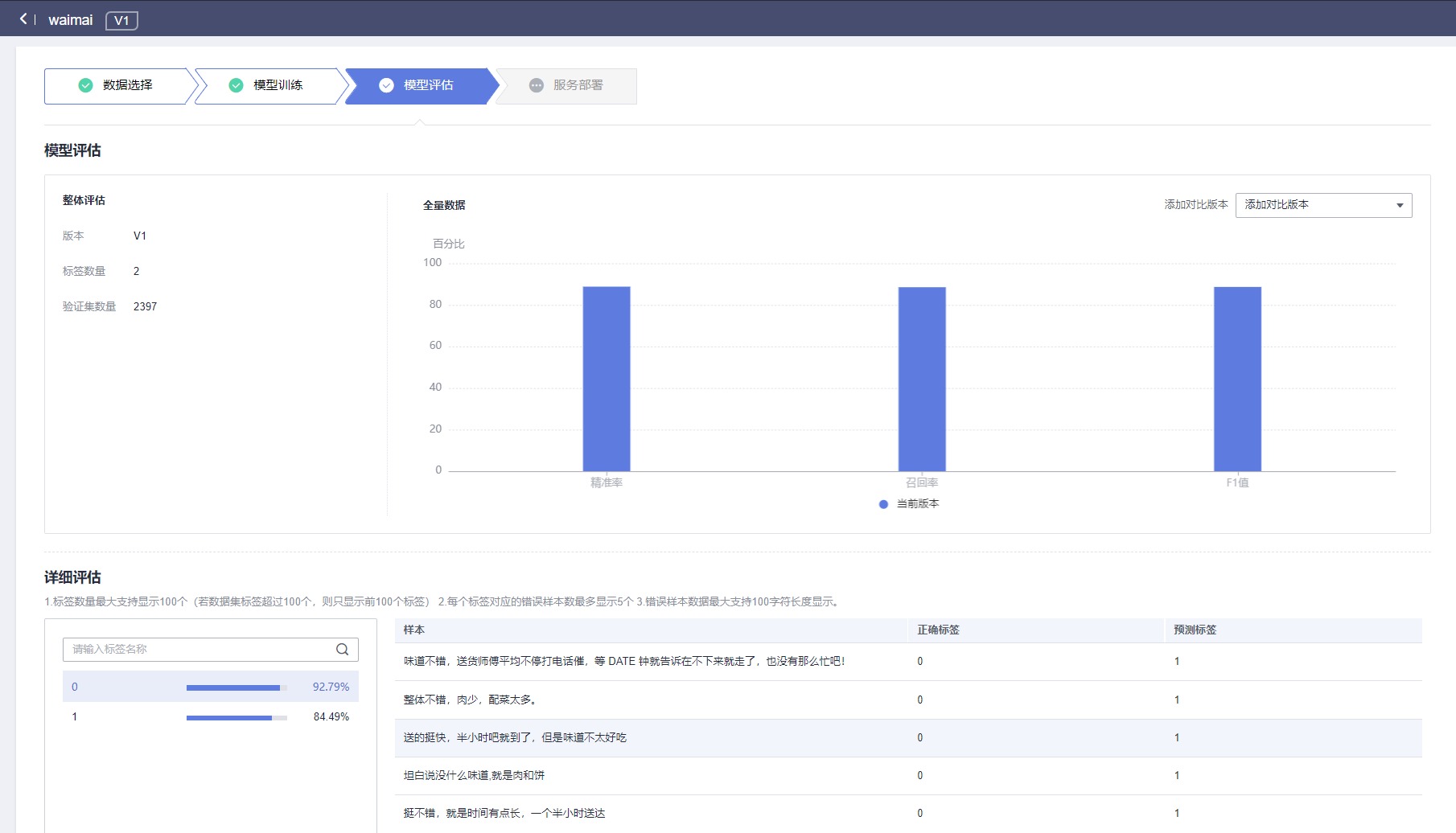Click the label name search field

coord(197,650)
